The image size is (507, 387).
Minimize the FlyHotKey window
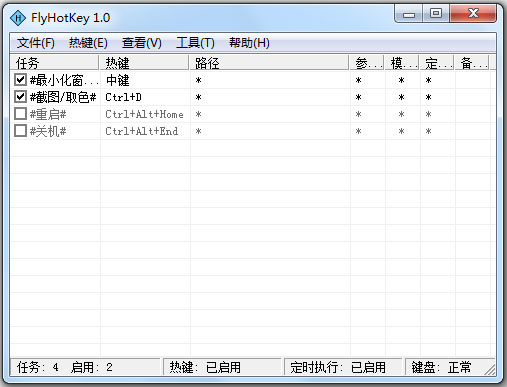pos(409,14)
